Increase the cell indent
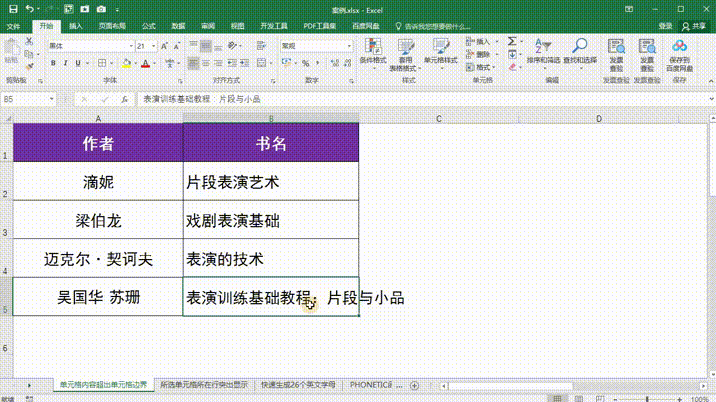The image size is (716, 402). 244,63
